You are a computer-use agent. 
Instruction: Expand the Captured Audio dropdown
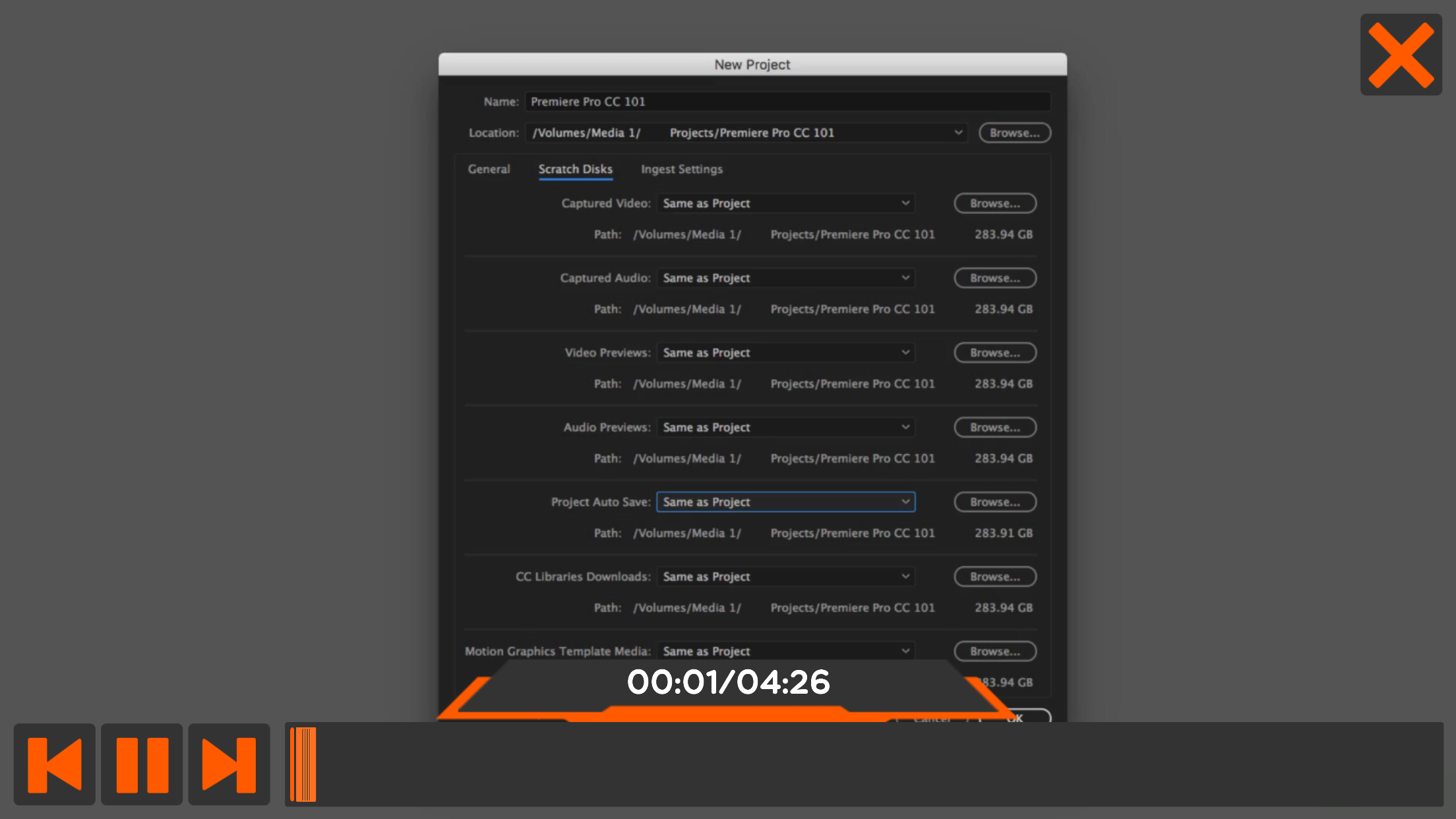click(x=785, y=278)
